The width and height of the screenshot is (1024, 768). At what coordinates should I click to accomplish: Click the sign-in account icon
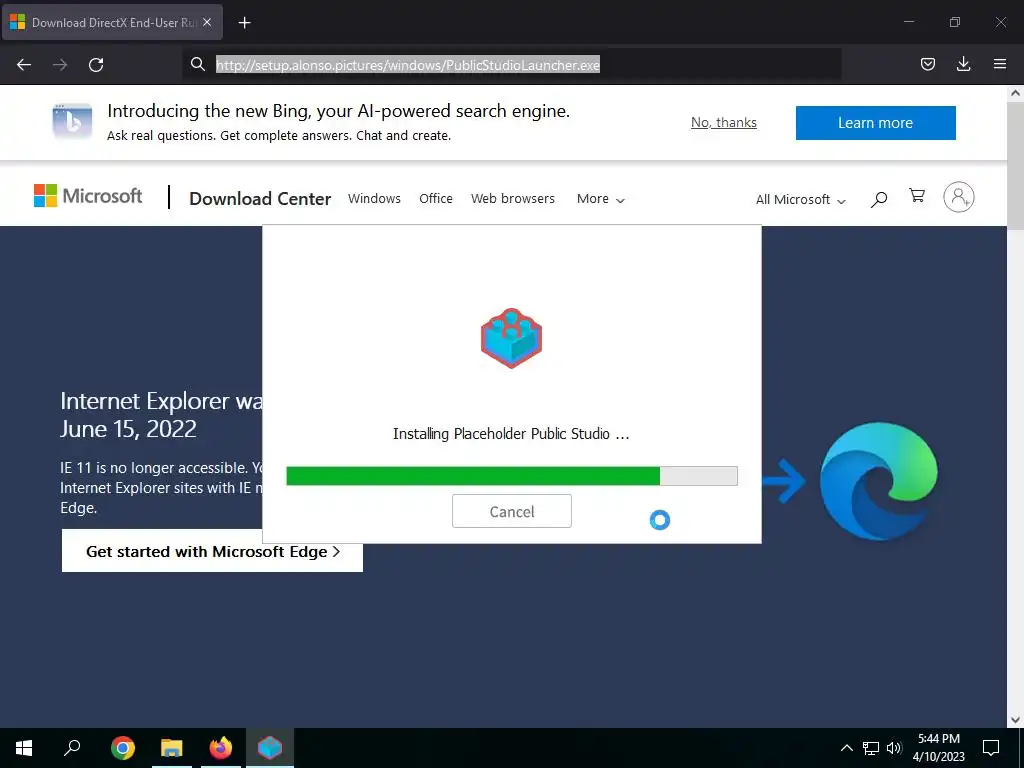[958, 197]
